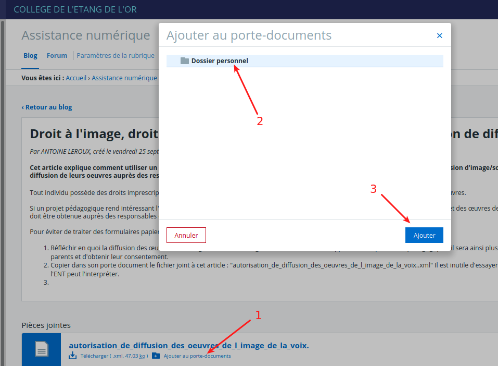Viewport: 498px width, 366px height.
Task: Click the Assistance numérique page heading
Action: [x=86, y=35]
